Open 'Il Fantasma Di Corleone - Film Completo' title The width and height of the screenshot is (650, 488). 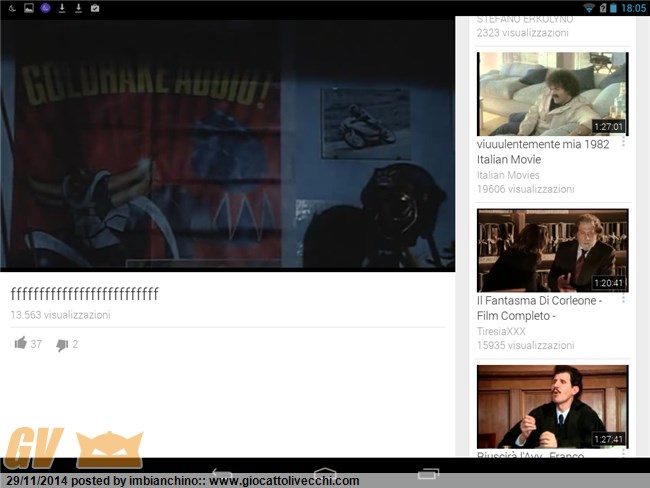(539, 308)
